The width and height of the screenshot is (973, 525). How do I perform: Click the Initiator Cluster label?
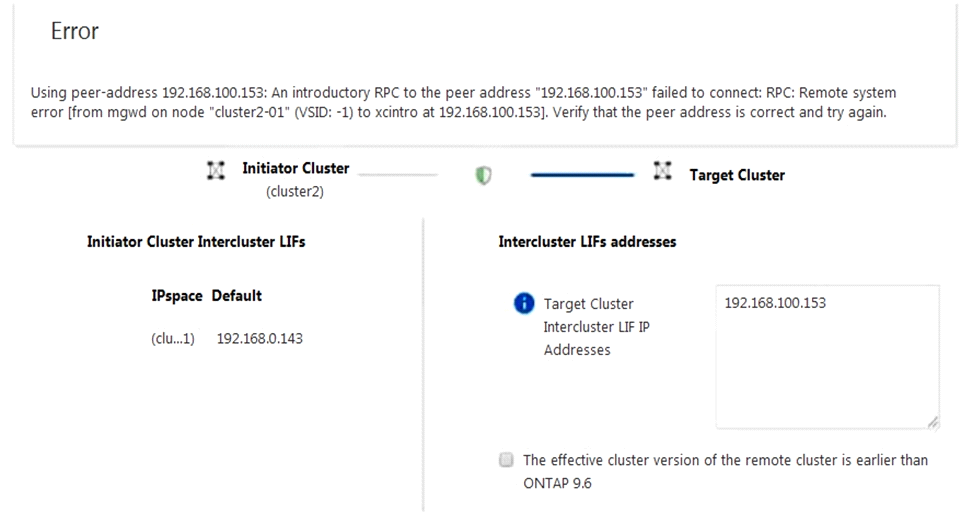295,168
